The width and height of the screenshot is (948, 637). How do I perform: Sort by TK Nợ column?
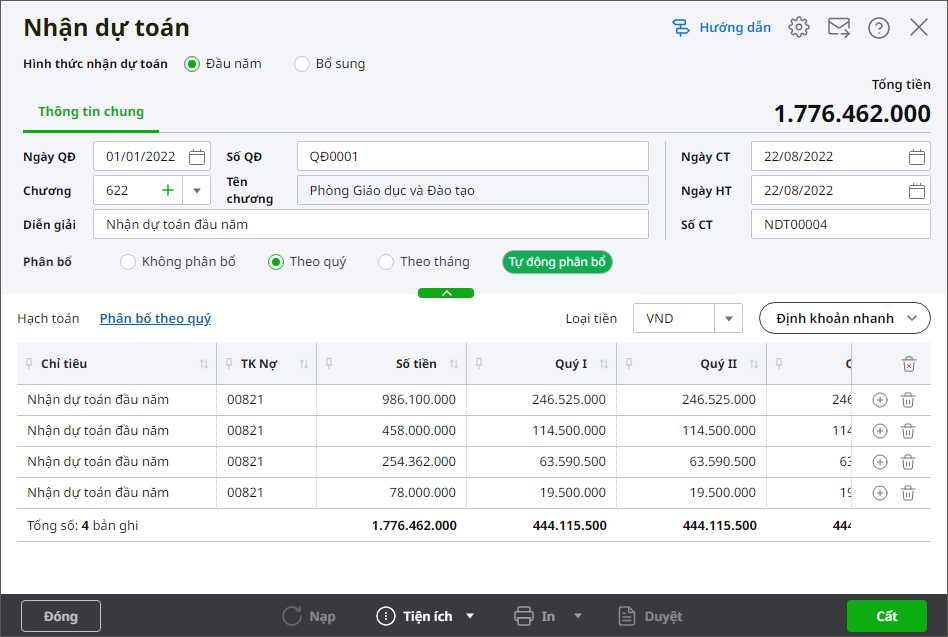pos(304,364)
